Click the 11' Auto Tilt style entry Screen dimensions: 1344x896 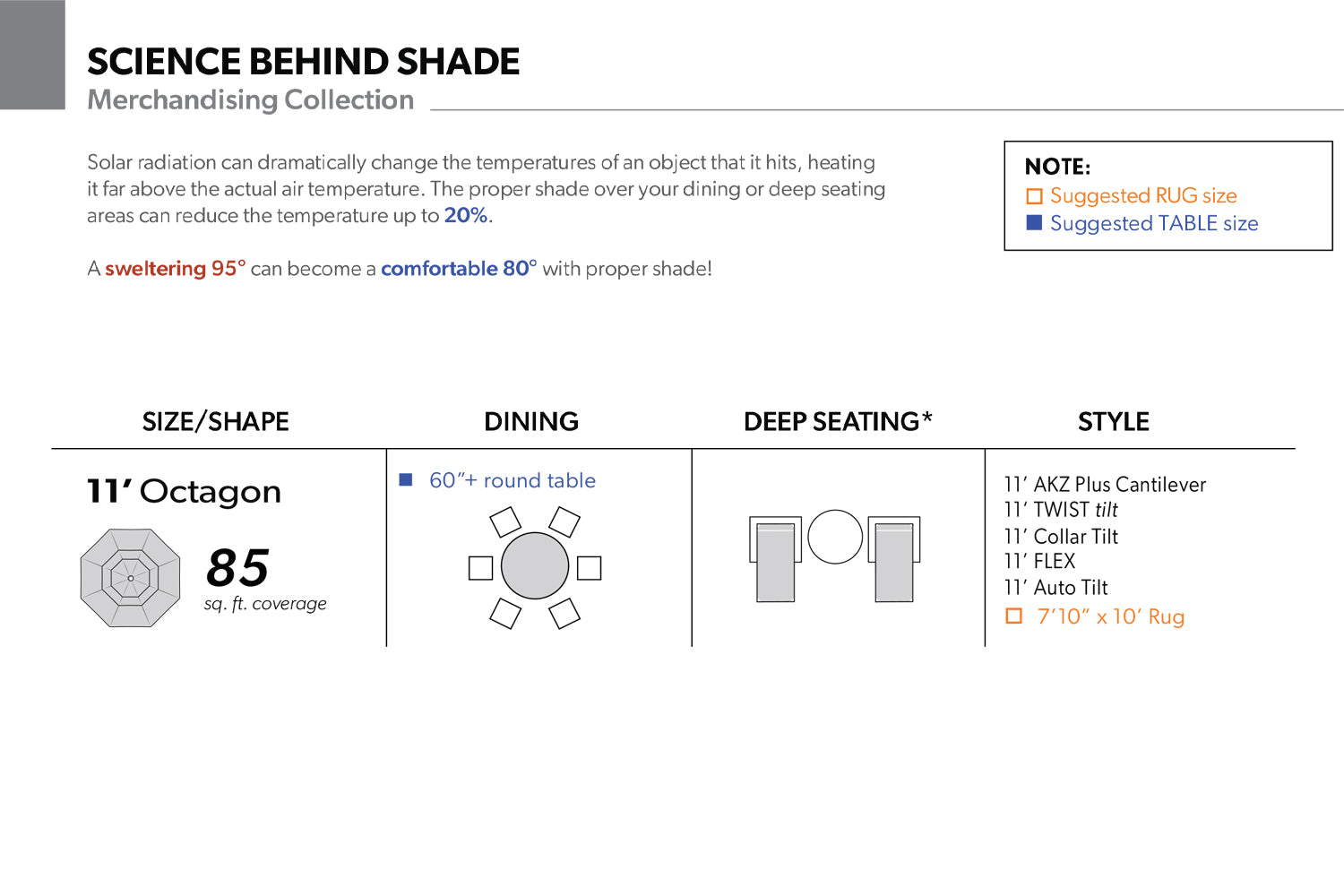[x=1056, y=588]
